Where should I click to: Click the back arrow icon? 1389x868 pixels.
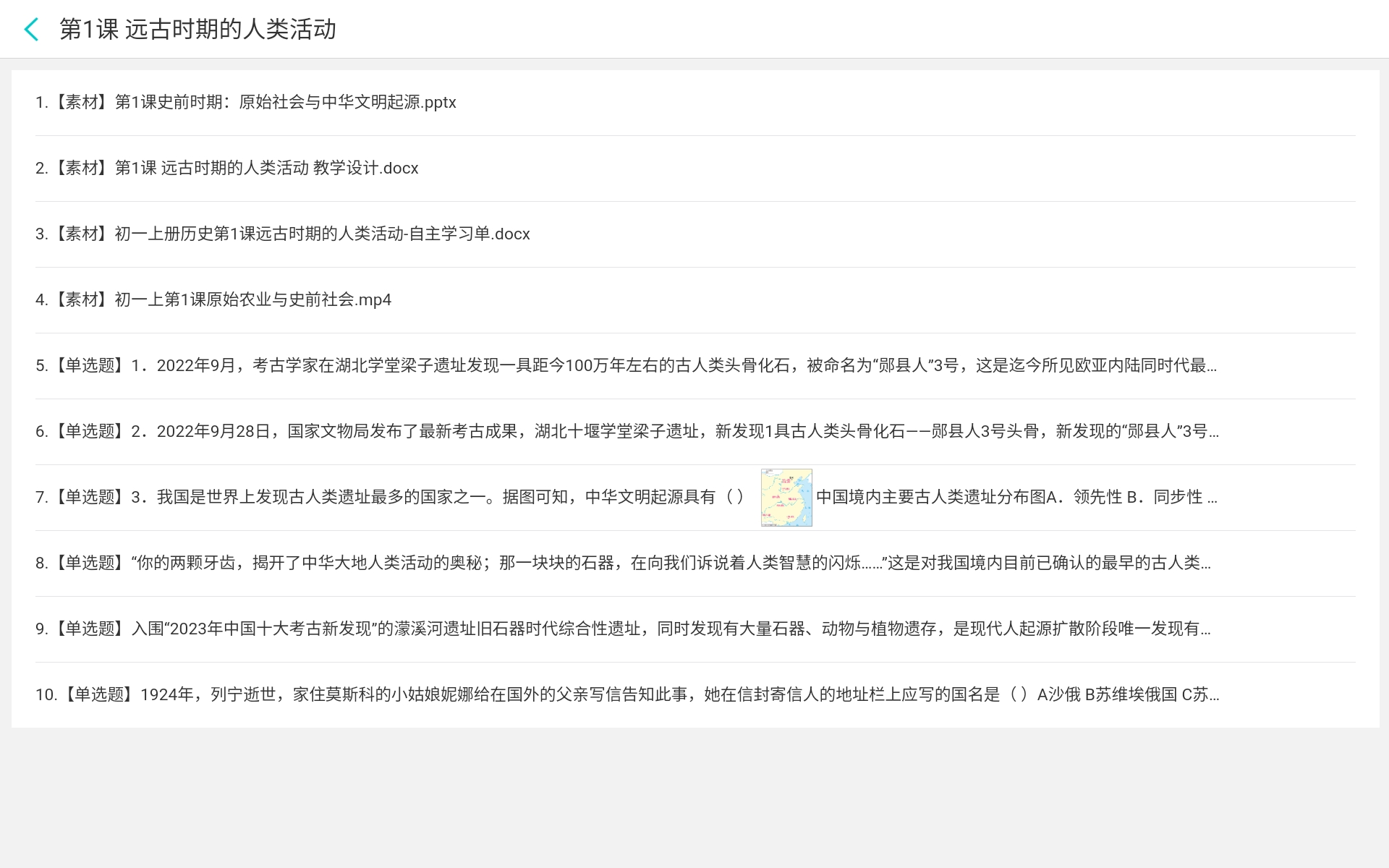coord(31,30)
